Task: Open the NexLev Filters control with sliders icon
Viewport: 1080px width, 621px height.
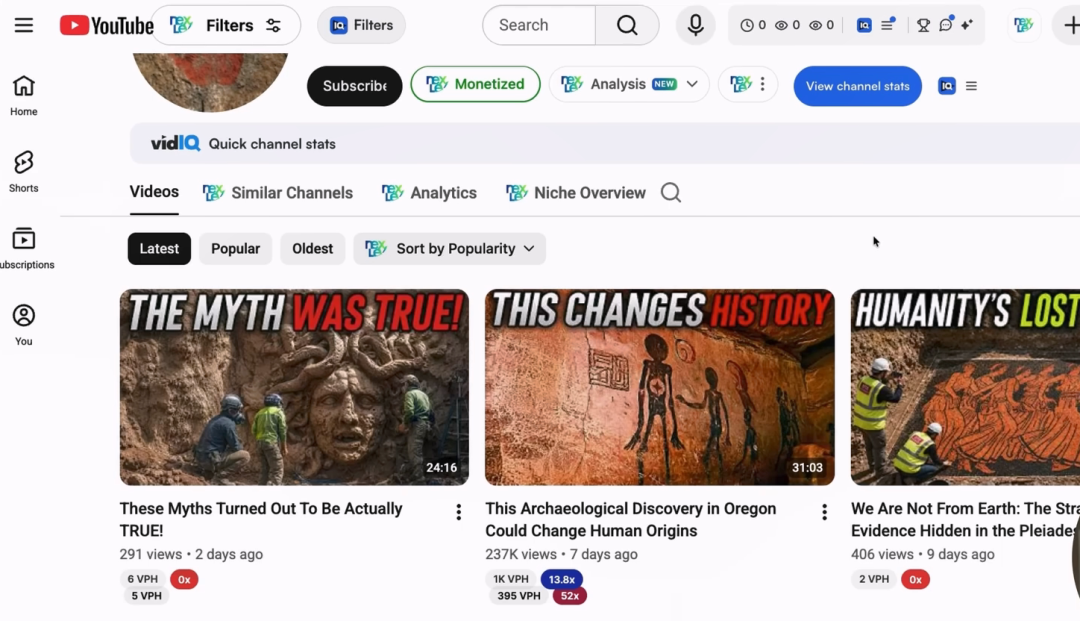Action: coord(226,25)
